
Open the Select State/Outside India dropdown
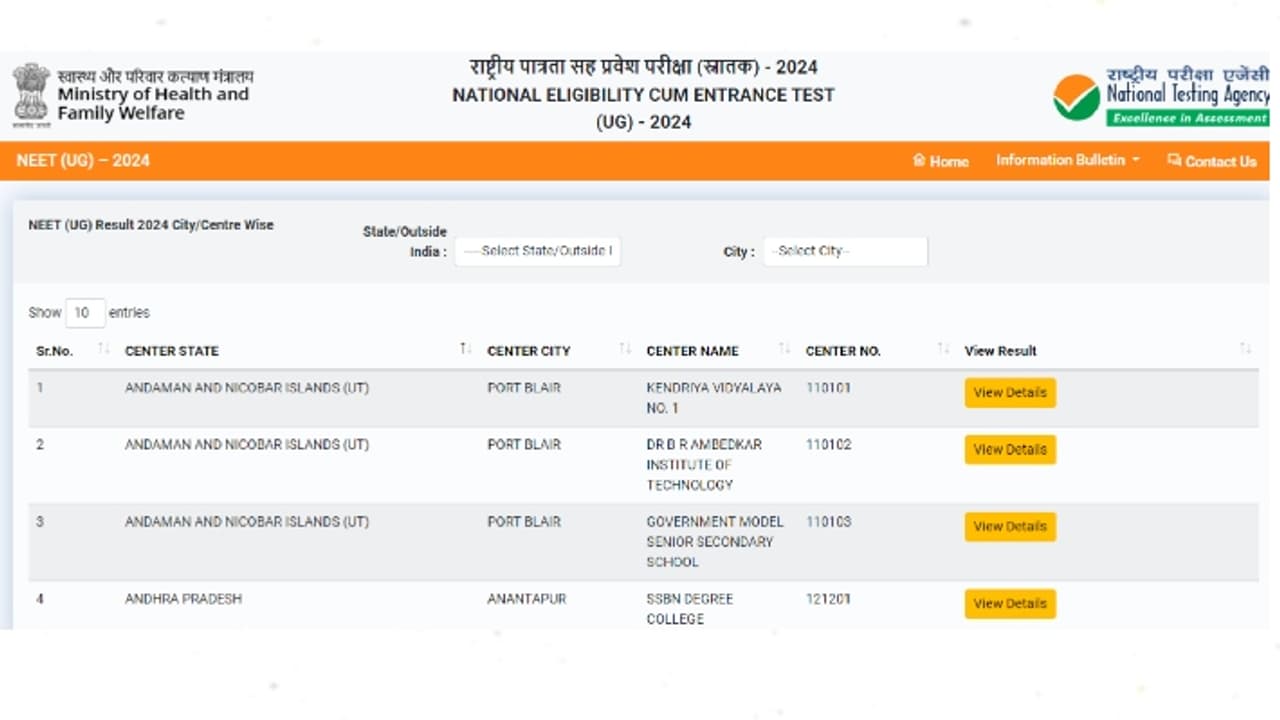tap(537, 251)
